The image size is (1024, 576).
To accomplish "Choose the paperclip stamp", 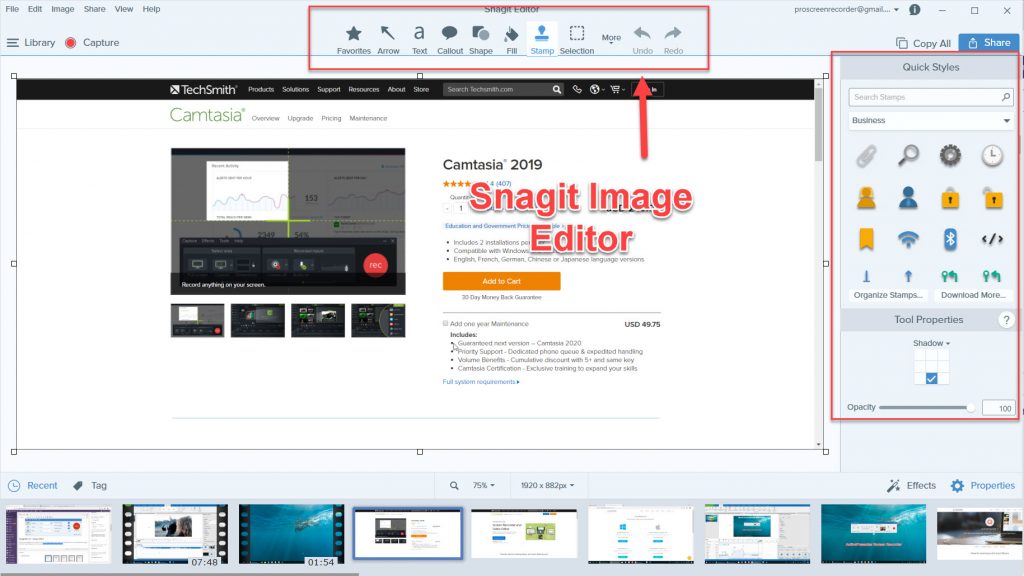I will 867,156.
